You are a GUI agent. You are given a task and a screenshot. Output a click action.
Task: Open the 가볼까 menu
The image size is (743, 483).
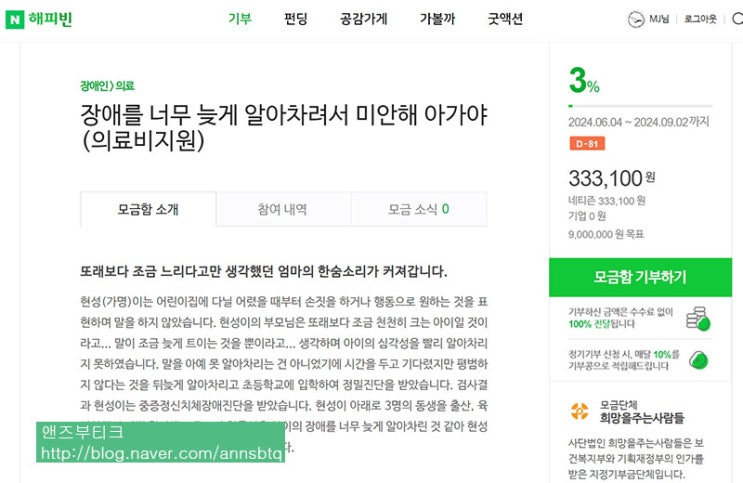tap(437, 19)
